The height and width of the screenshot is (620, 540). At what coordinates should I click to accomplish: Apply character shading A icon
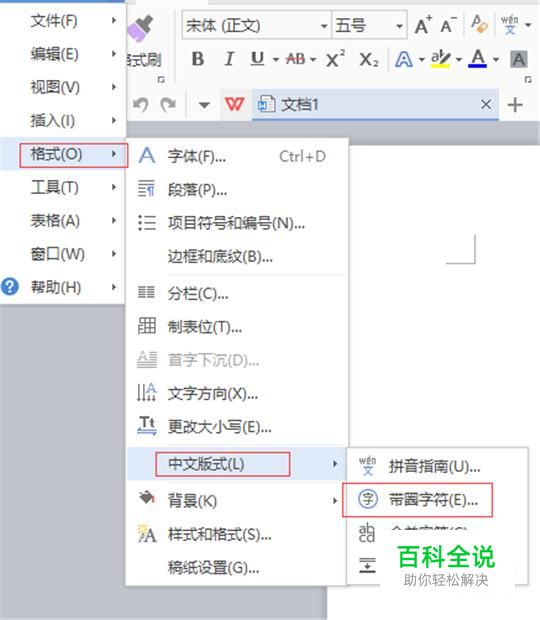519,59
